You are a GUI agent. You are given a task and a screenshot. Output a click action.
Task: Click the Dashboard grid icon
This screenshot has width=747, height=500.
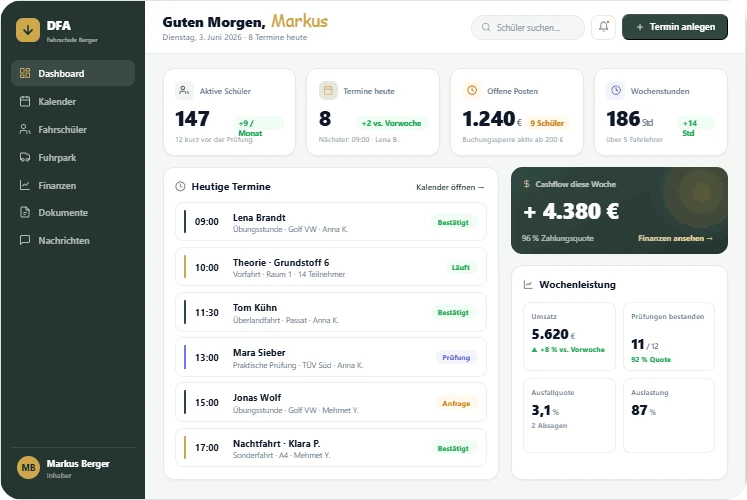pos(25,73)
